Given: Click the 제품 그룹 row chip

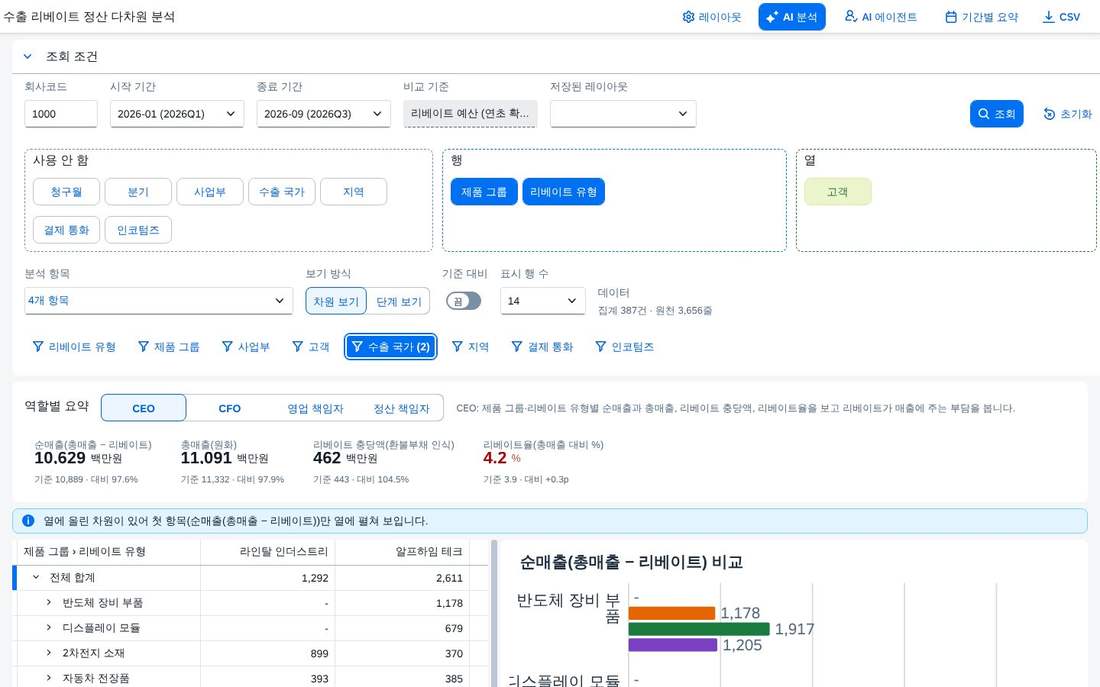Looking at the screenshot, I should point(484,192).
